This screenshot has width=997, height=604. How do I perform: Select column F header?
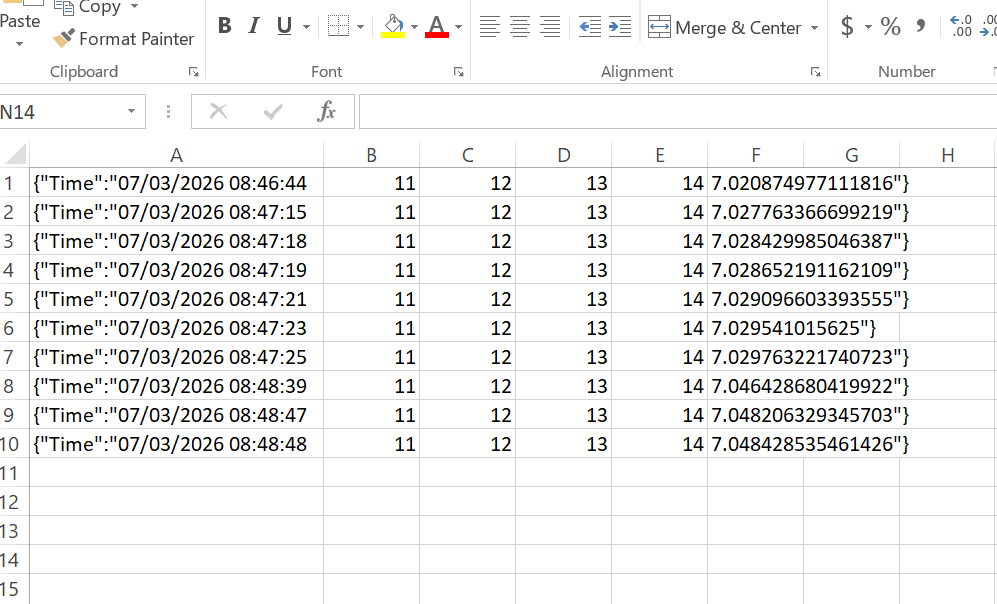[755, 155]
